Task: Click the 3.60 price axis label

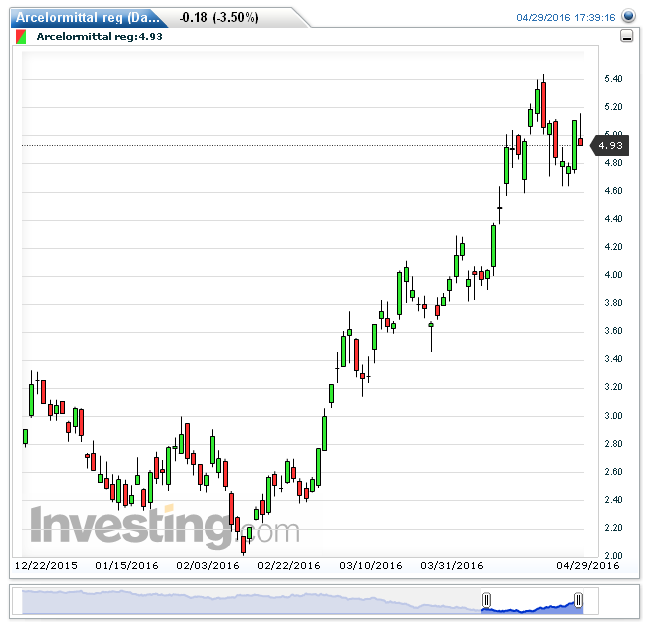Action: tap(613, 330)
